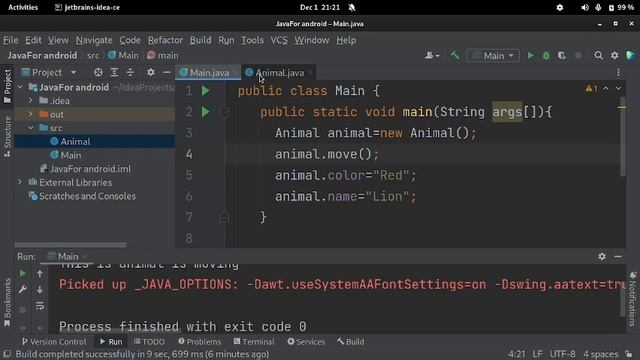
Task: Expand all in Project tool window
Action: [114, 73]
